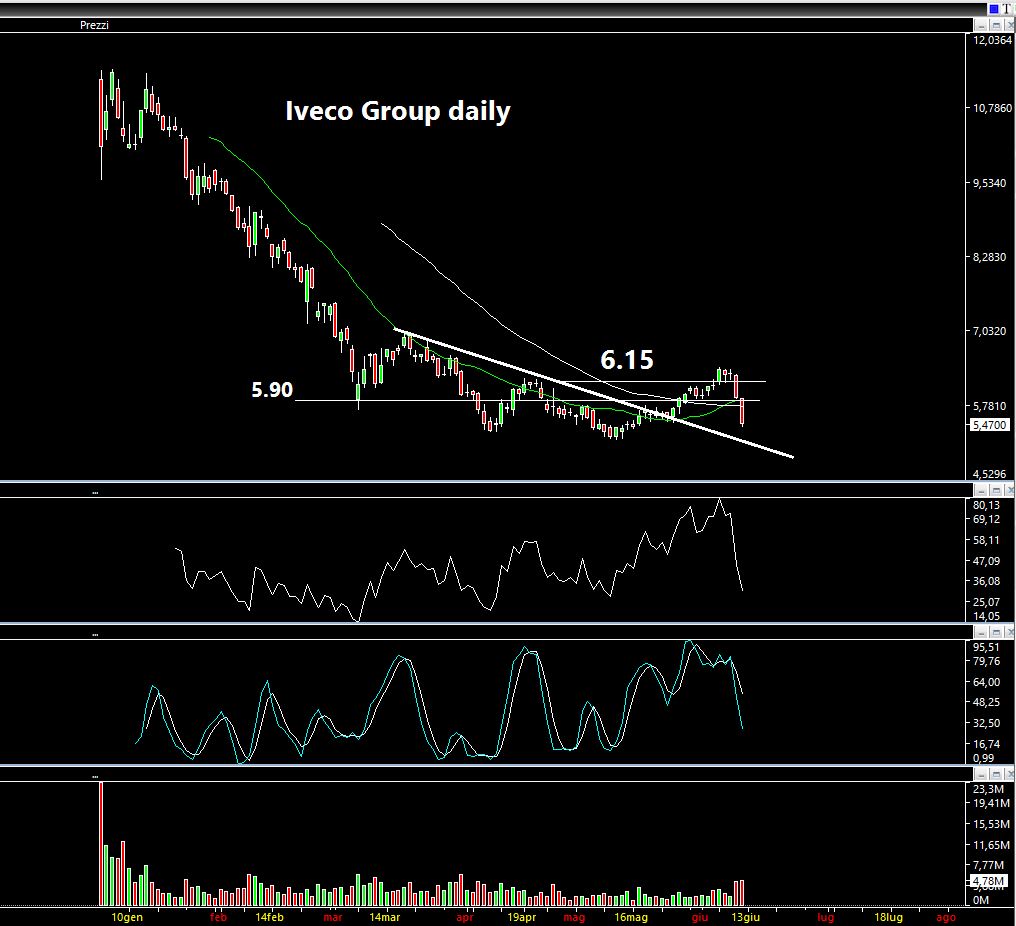Click the 13giu date label
Image resolution: width=1016 pixels, height=926 pixels.
click(746, 917)
